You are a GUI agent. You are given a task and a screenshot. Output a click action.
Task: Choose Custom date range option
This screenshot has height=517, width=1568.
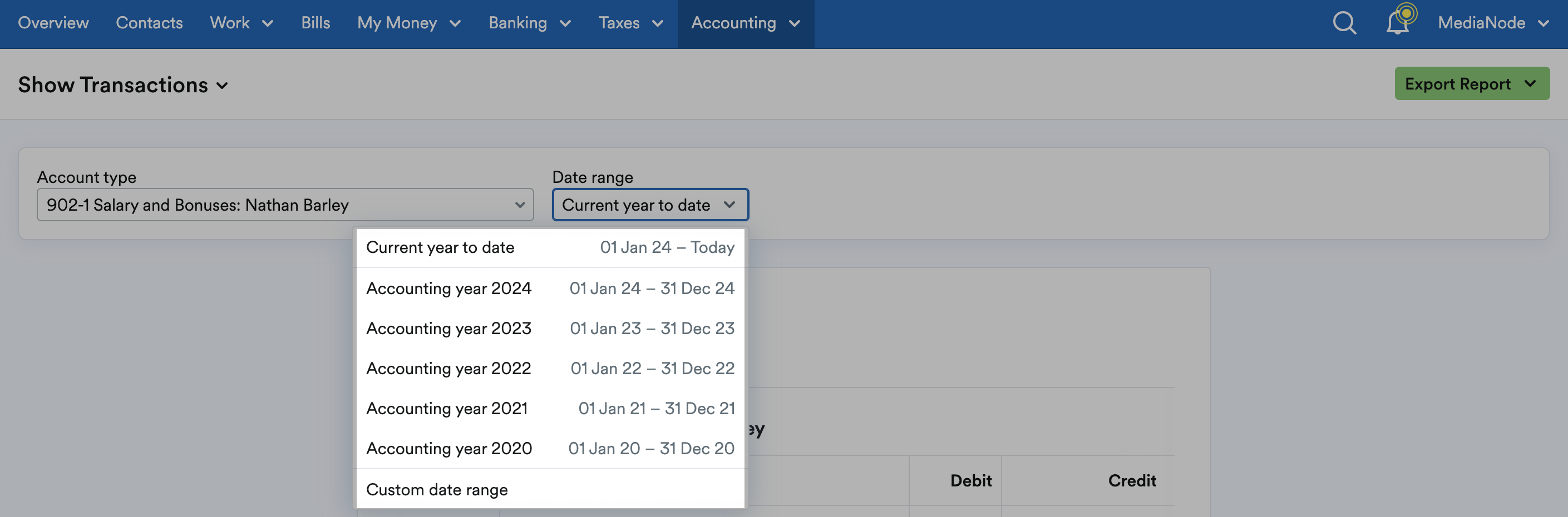550,490
